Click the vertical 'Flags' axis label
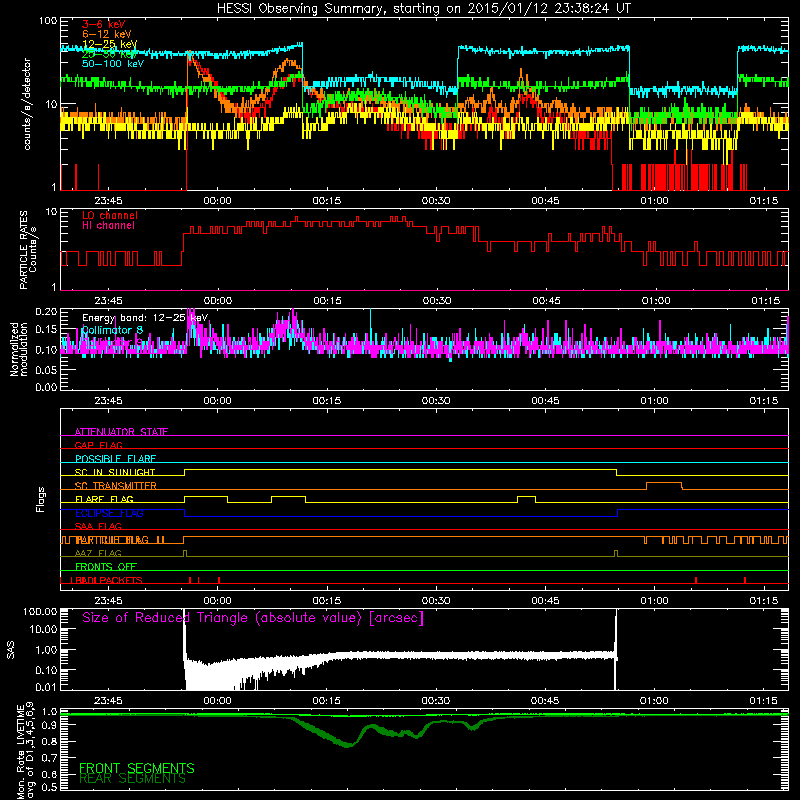The image size is (800, 800). click(41, 499)
